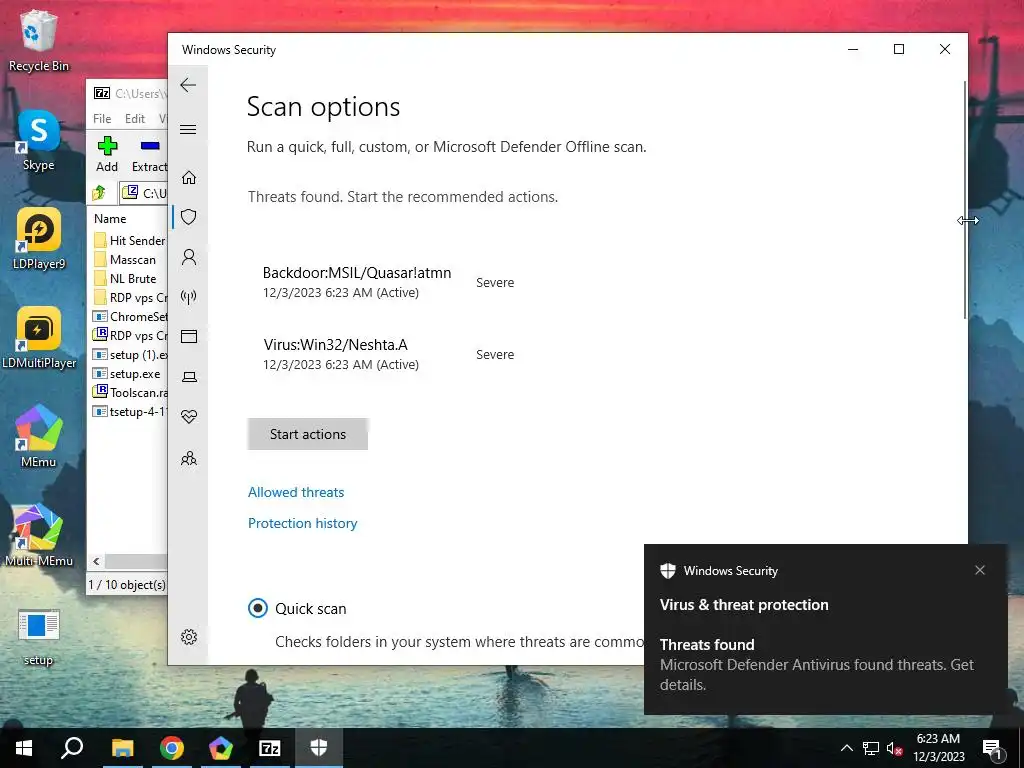Open setup file on desktop
Image resolution: width=1024 pixels, height=768 pixels.
click(x=39, y=637)
